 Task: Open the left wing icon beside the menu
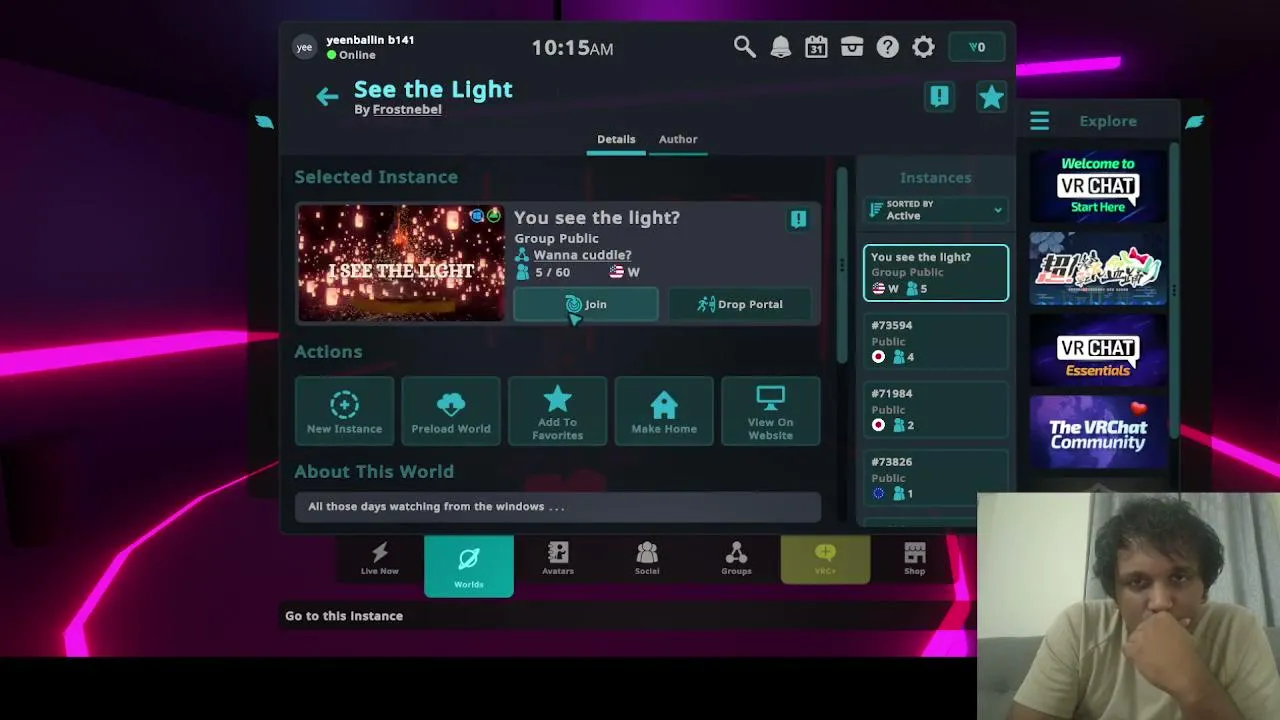[x=264, y=122]
